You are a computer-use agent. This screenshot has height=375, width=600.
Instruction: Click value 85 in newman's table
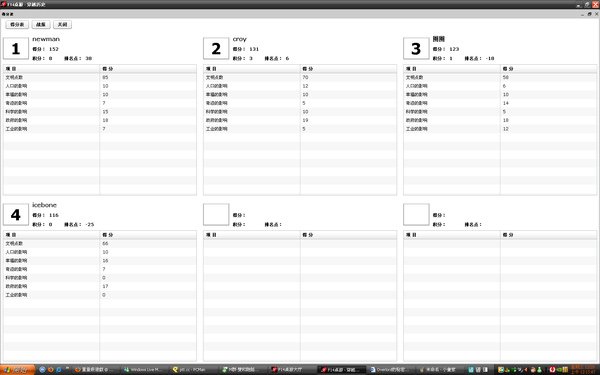point(105,77)
